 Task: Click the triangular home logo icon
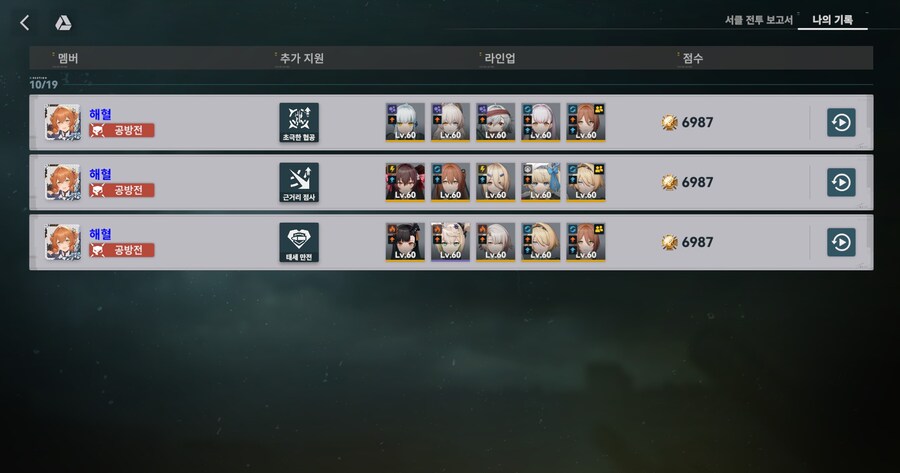(63, 23)
